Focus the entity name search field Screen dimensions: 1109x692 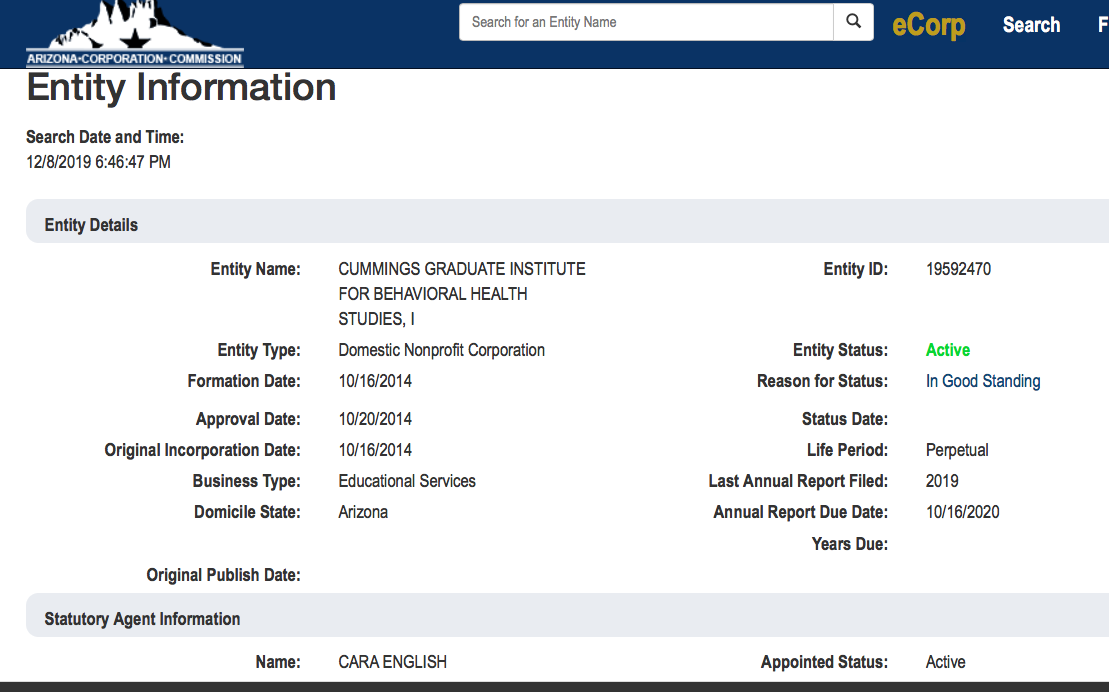click(x=645, y=22)
